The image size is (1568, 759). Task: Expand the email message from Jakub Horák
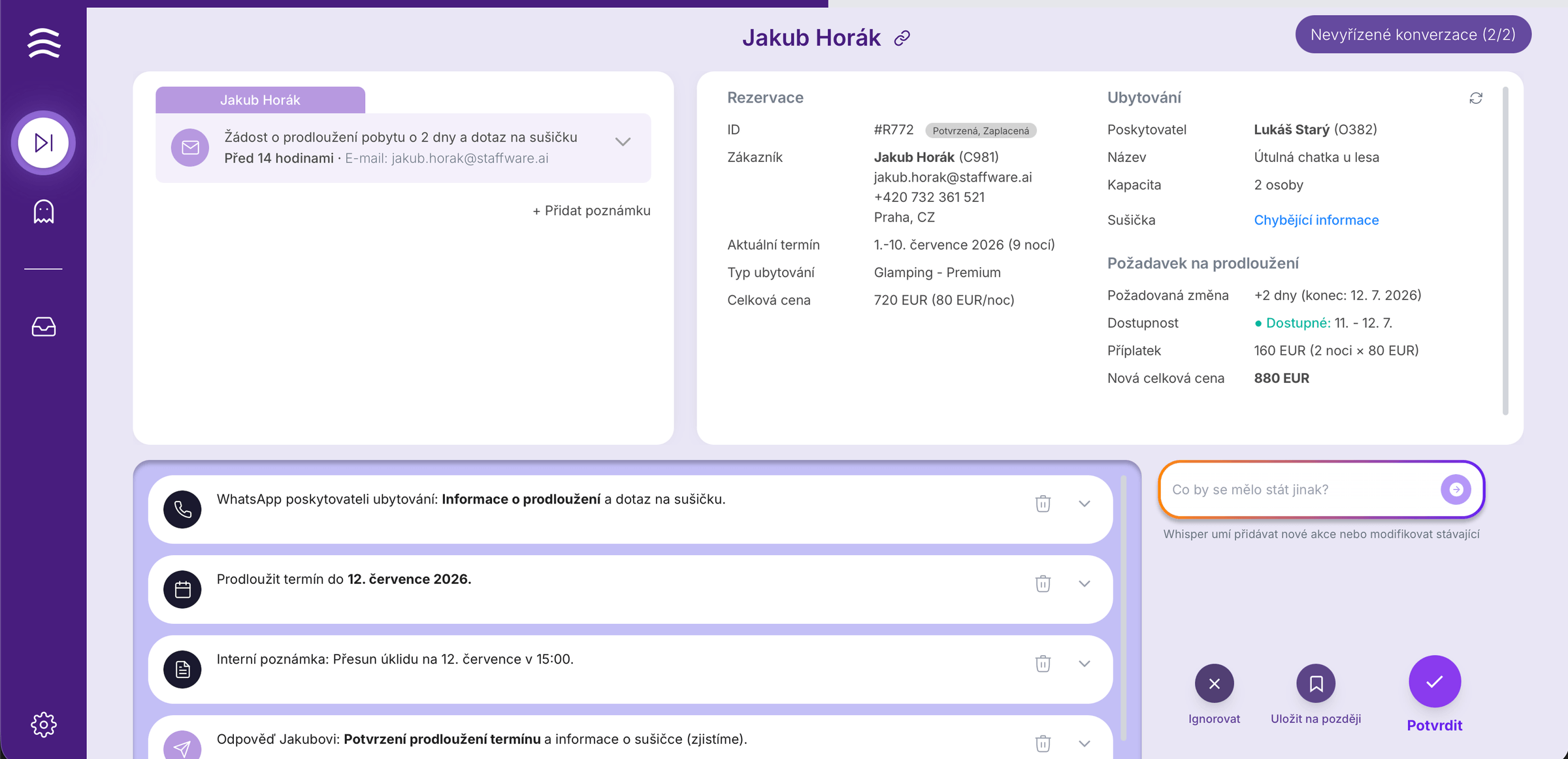point(623,142)
